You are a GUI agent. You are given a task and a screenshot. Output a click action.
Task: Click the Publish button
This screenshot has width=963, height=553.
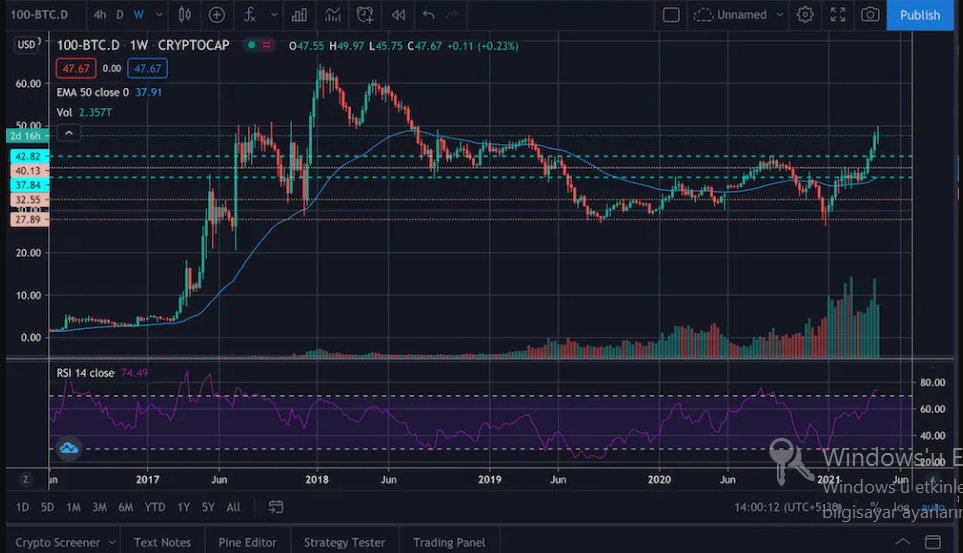click(x=919, y=15)
